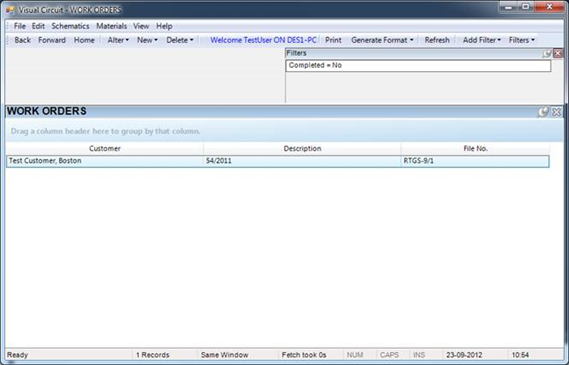Close the Visual Circuit window
This screenshot has height=365, width=569.
point(549,7)
